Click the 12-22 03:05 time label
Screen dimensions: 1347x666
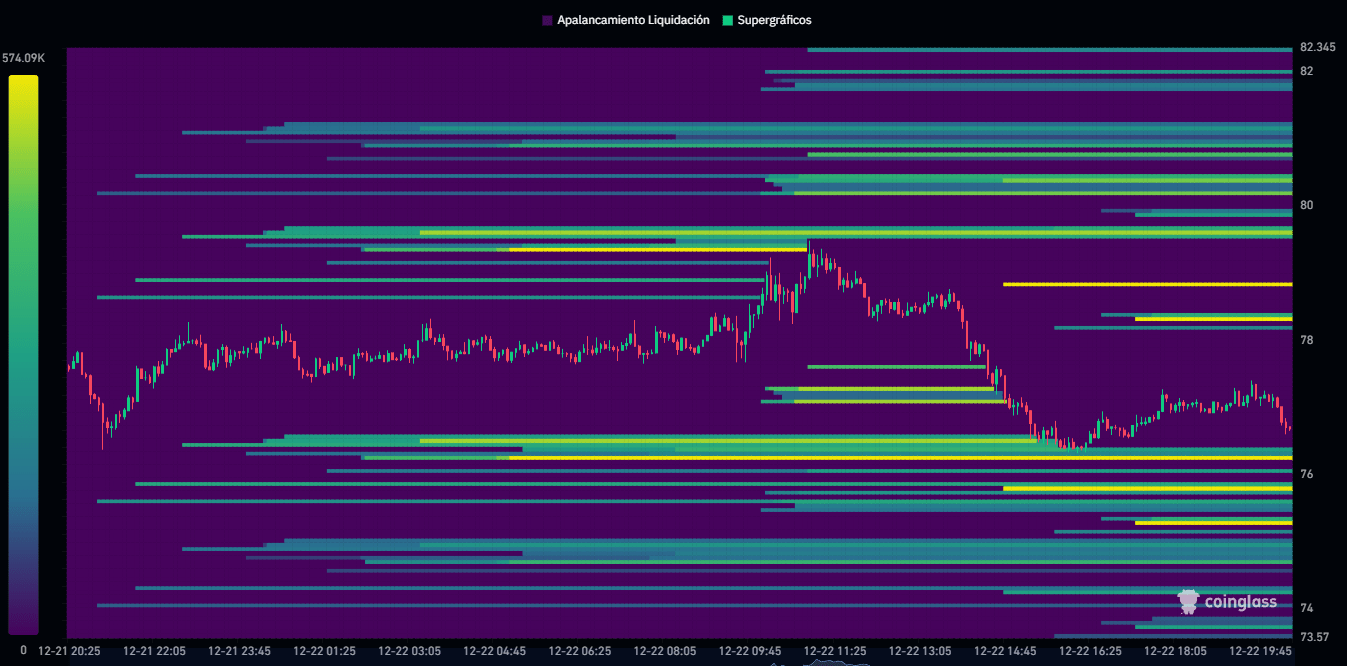(409, 651)
